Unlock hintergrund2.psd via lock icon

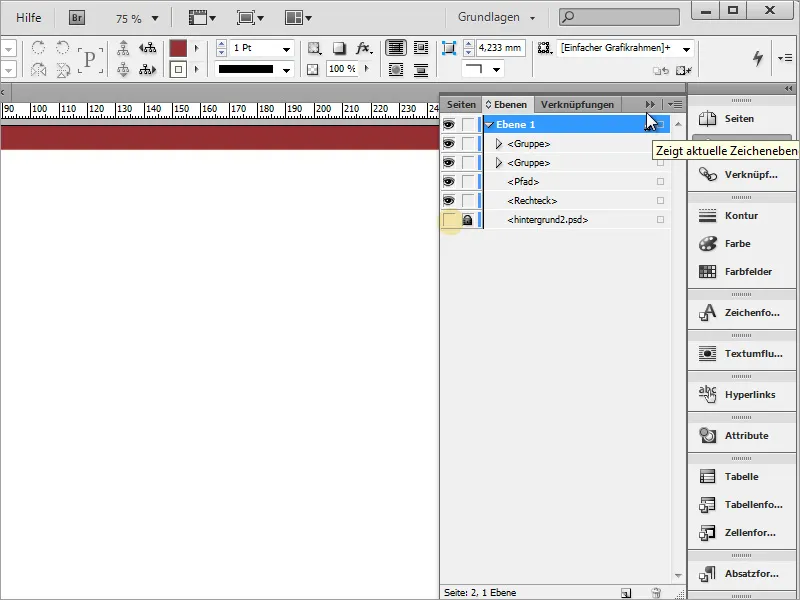click(467, 220)
